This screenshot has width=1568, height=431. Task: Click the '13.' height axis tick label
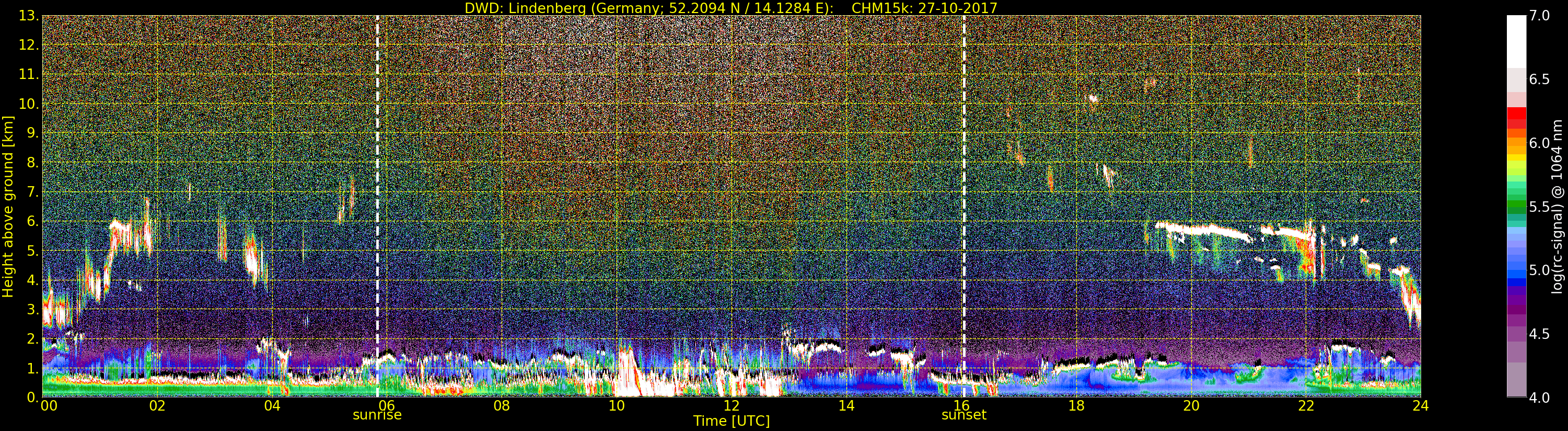pyautogui.click(x=29, y=16)
